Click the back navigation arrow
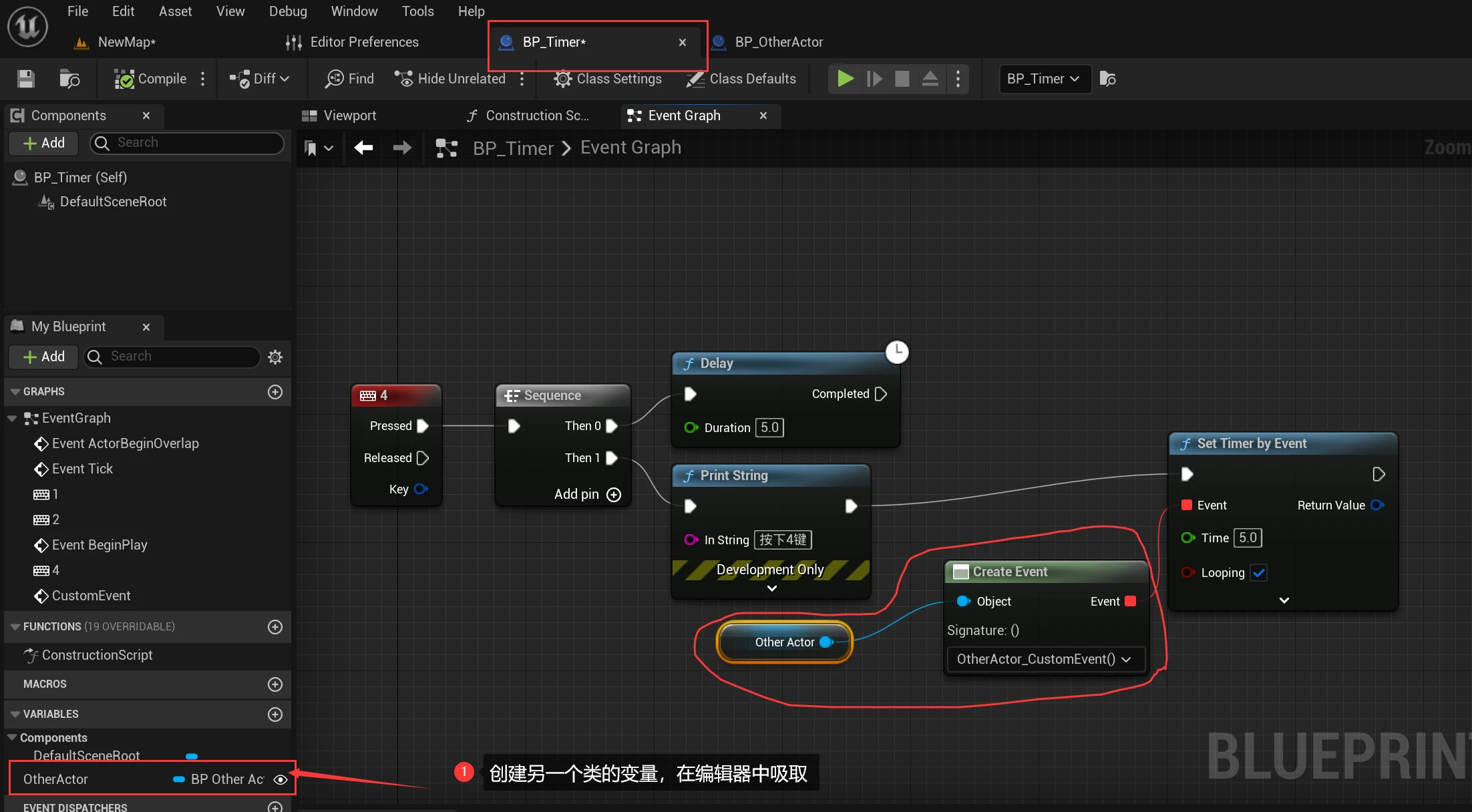The height and width of the screenshot is (812, 1472). pyautogui.click(x=363, y=148)
